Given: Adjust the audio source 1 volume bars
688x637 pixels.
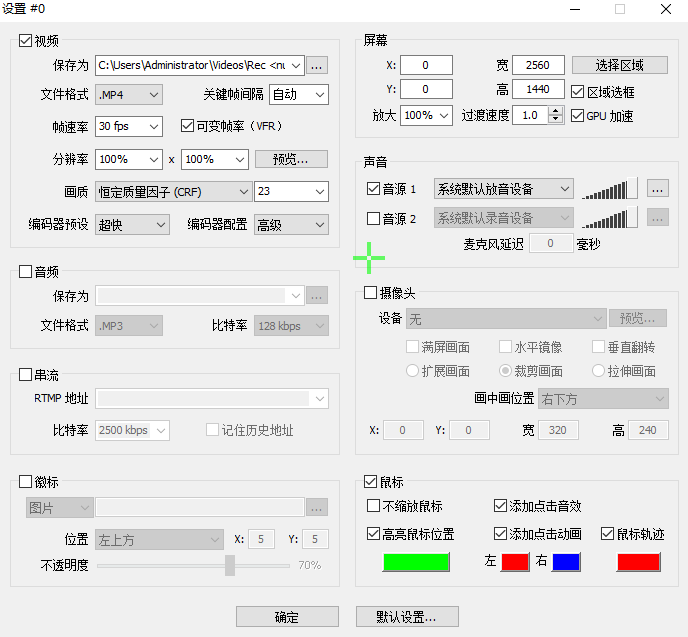Looking at the screenshot, I should tap(610, 188).
